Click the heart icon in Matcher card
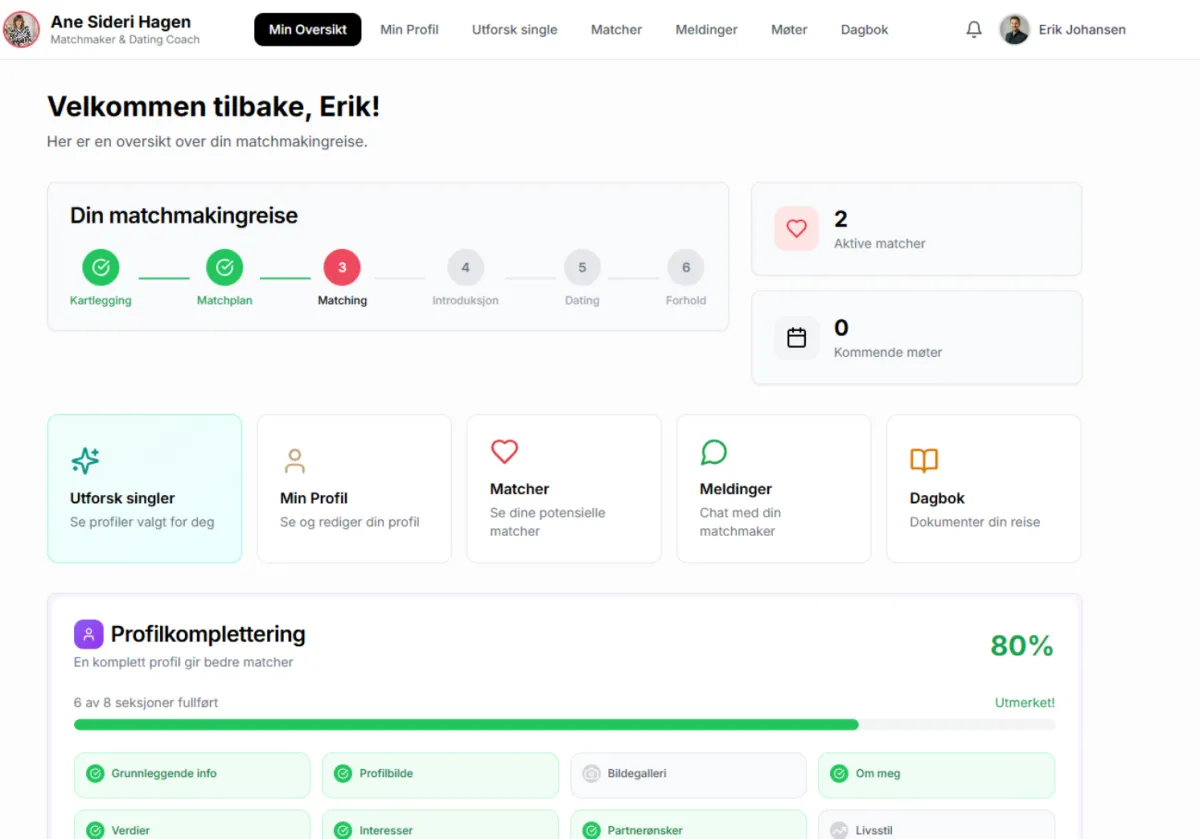1200x839 pixels. (504, 451)
